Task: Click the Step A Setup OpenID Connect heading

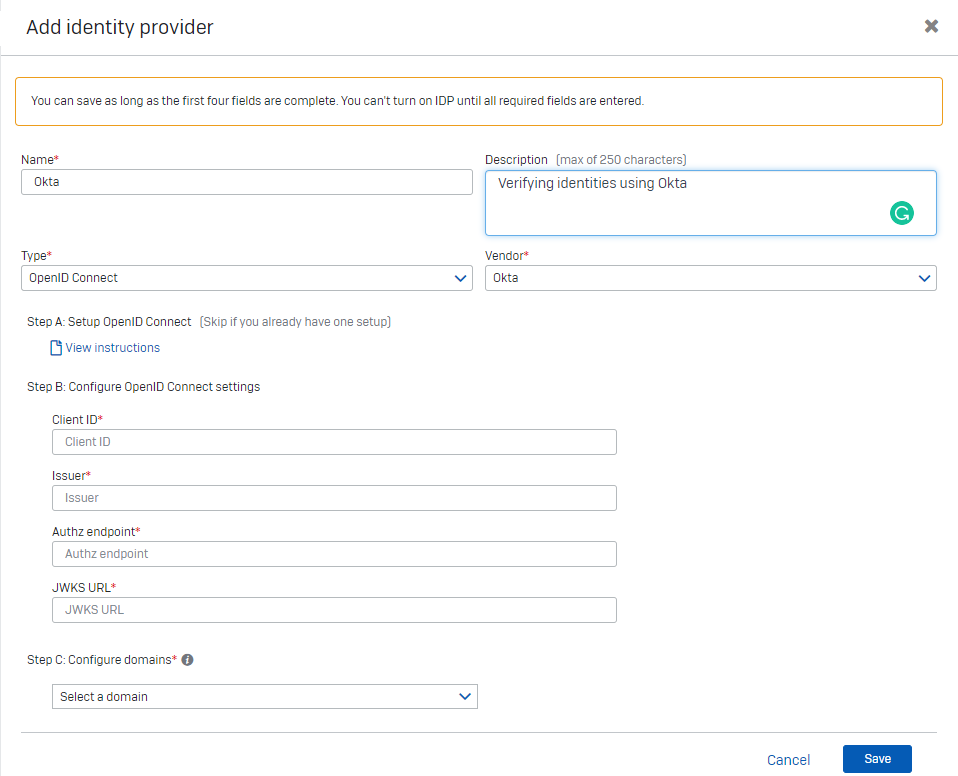Action: [x=109, y=322]
